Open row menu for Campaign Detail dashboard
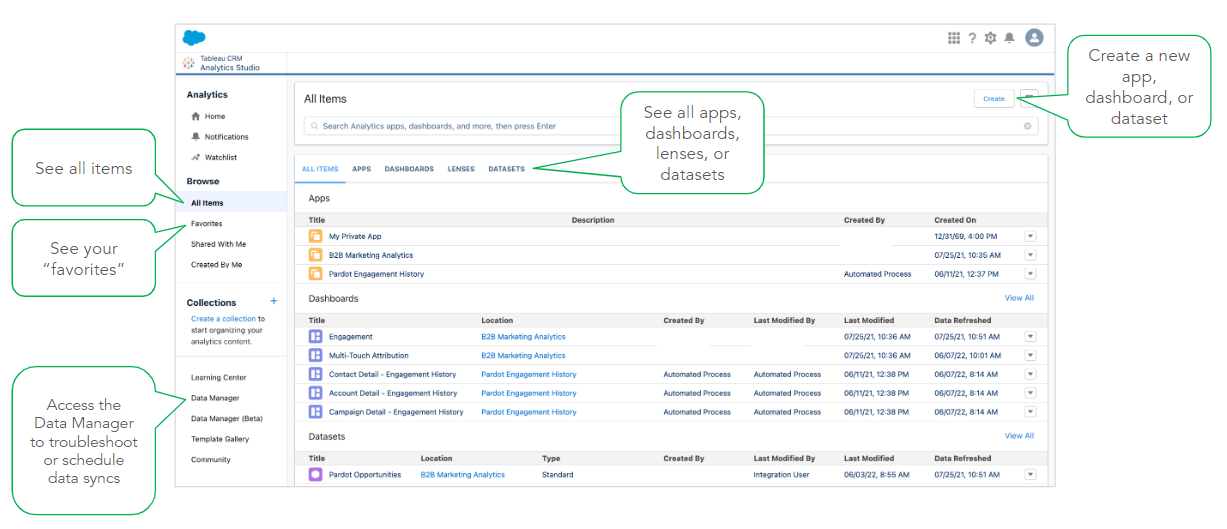 click(1030, 412)
